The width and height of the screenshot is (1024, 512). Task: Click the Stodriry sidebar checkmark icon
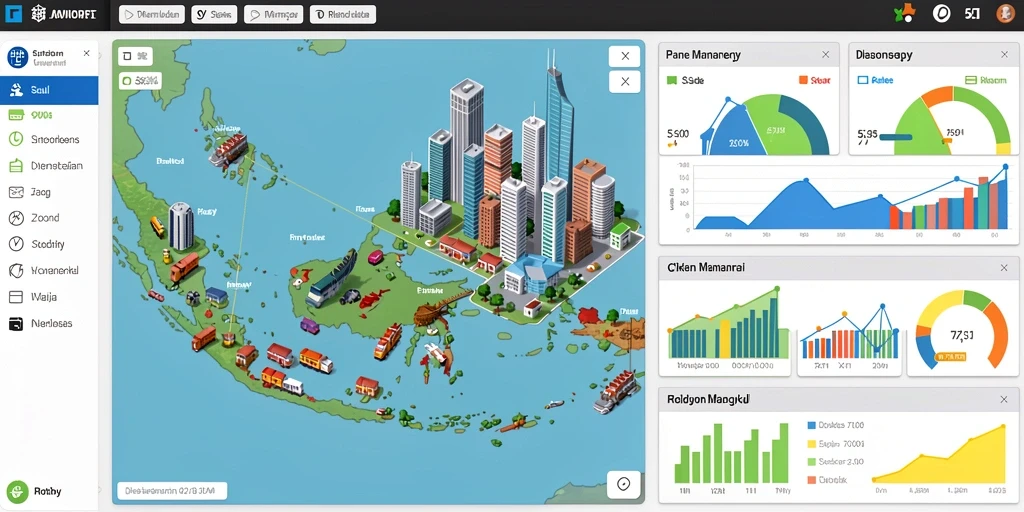coord(16,244)
